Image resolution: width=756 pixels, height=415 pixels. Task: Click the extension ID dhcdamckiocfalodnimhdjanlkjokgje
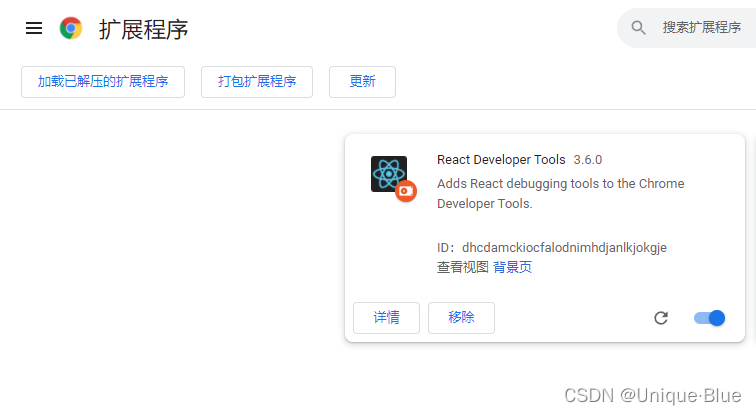coord(564,247)
